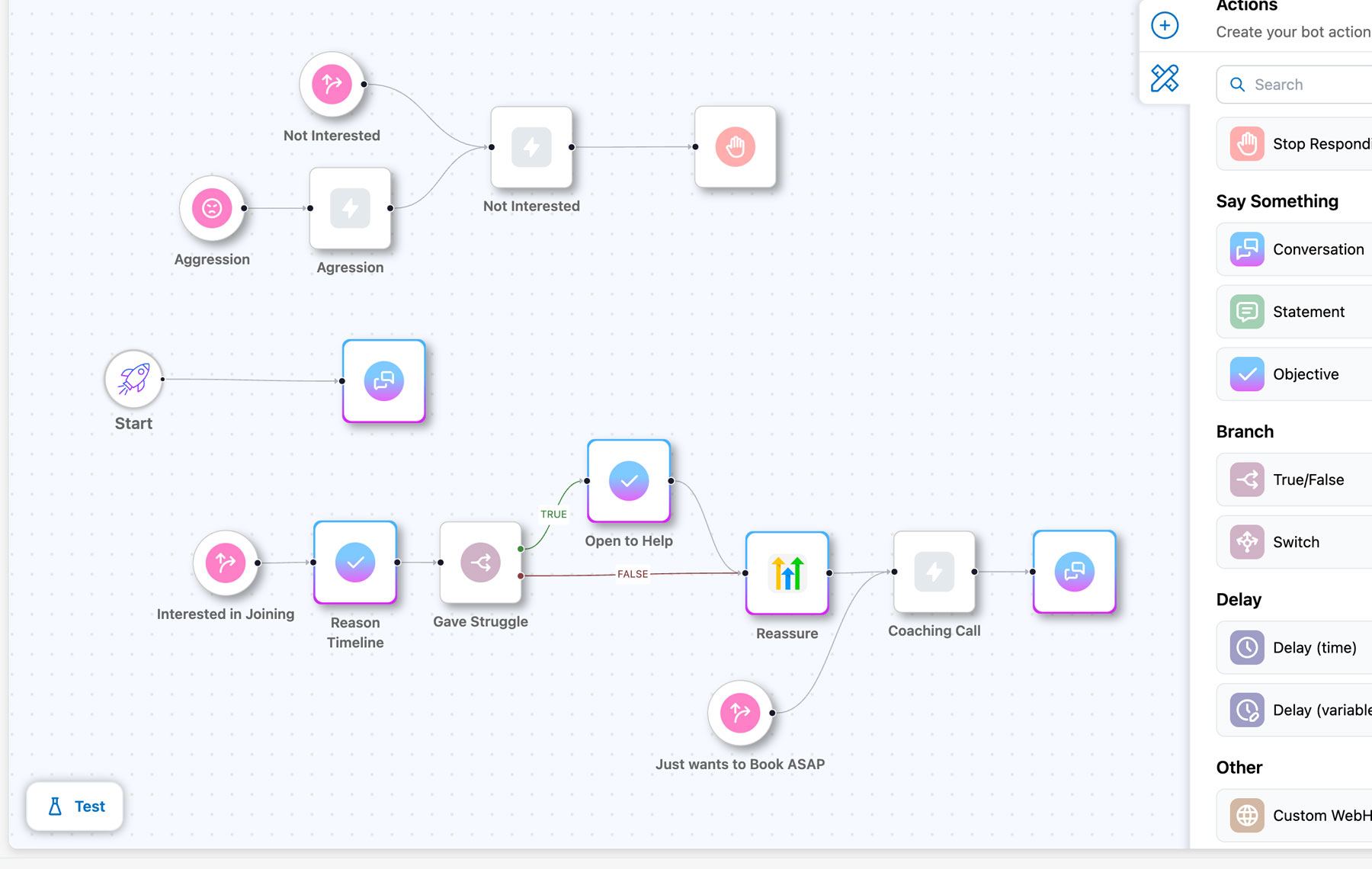Select the Open to Help objective node
This screenshot has height=869, width=1372.
tap(629, 481)
